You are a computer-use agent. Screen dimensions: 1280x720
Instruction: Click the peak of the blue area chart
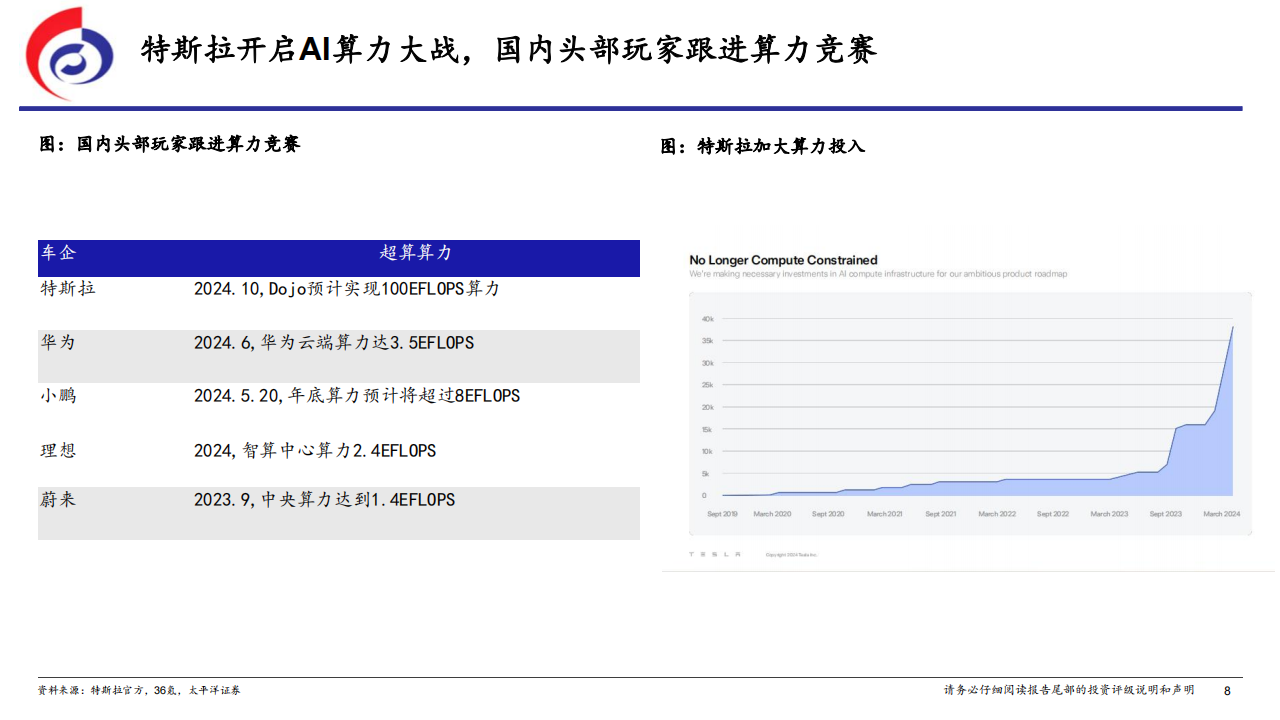click(x=1232, y=327)
